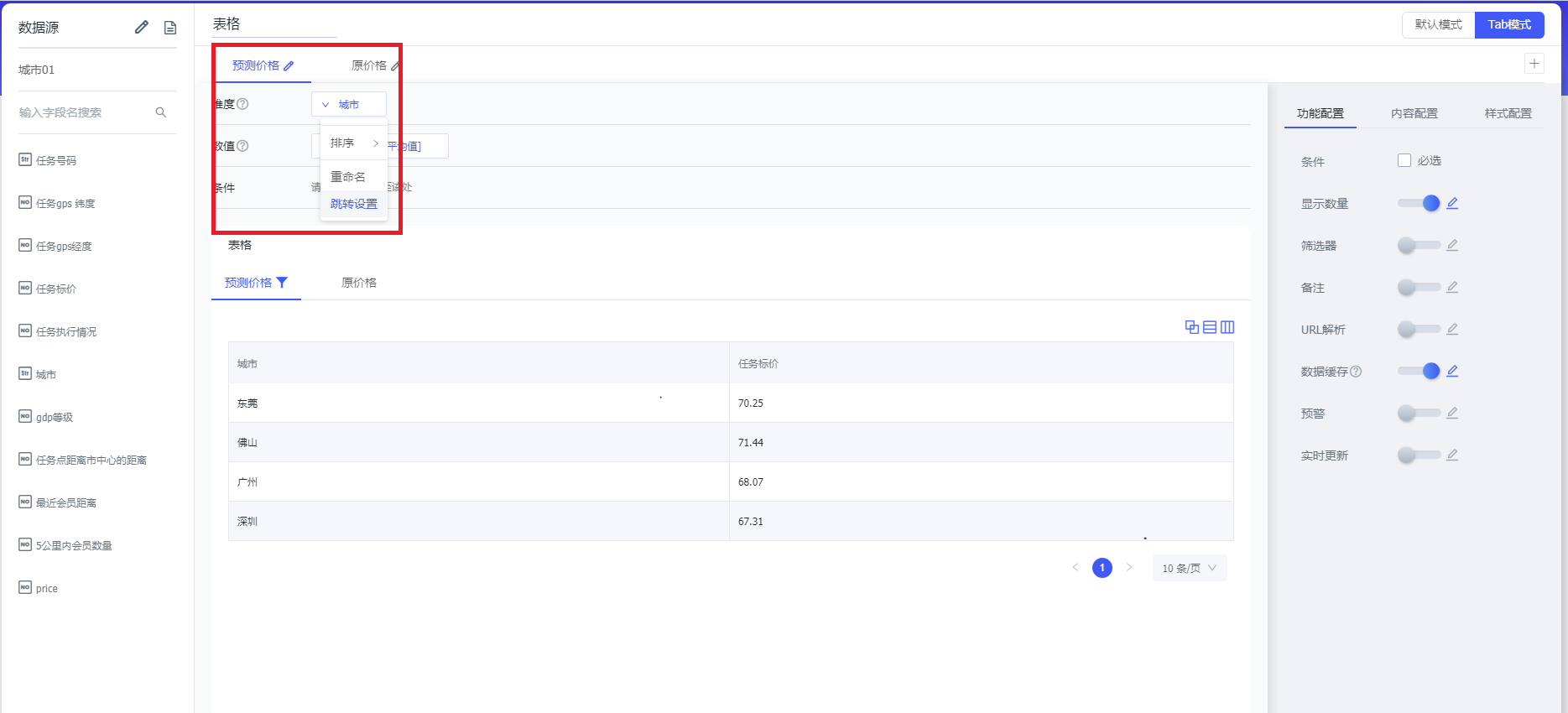Switch to the 样式配置 tab
This screenshot has height=713, width=1568.
pos(1508,113)
